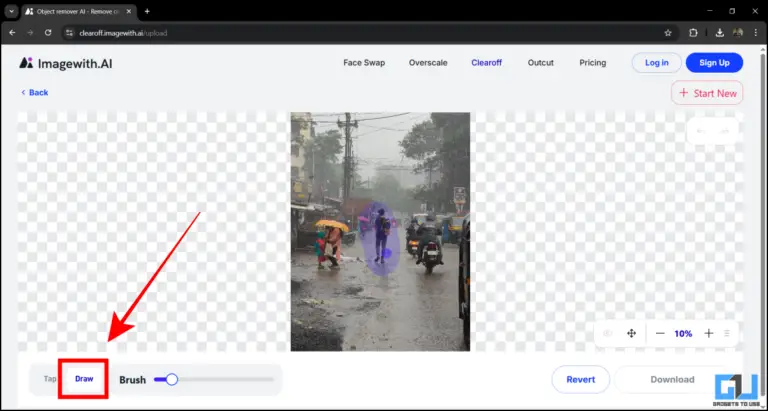Click the Revert button
The image size is (768, 411).
pos(581,379)
